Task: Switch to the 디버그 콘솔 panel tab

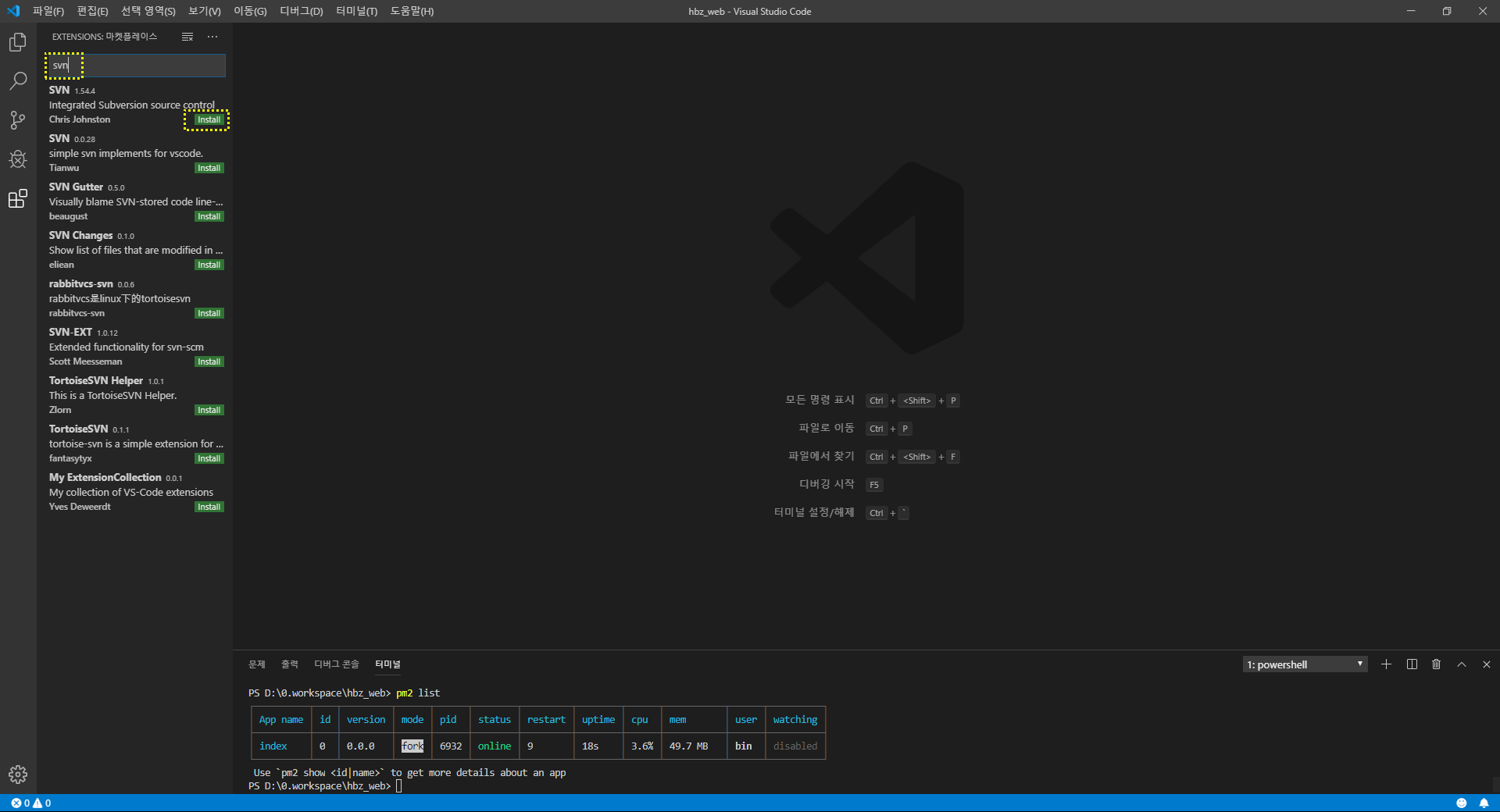Action: [337, 664]
